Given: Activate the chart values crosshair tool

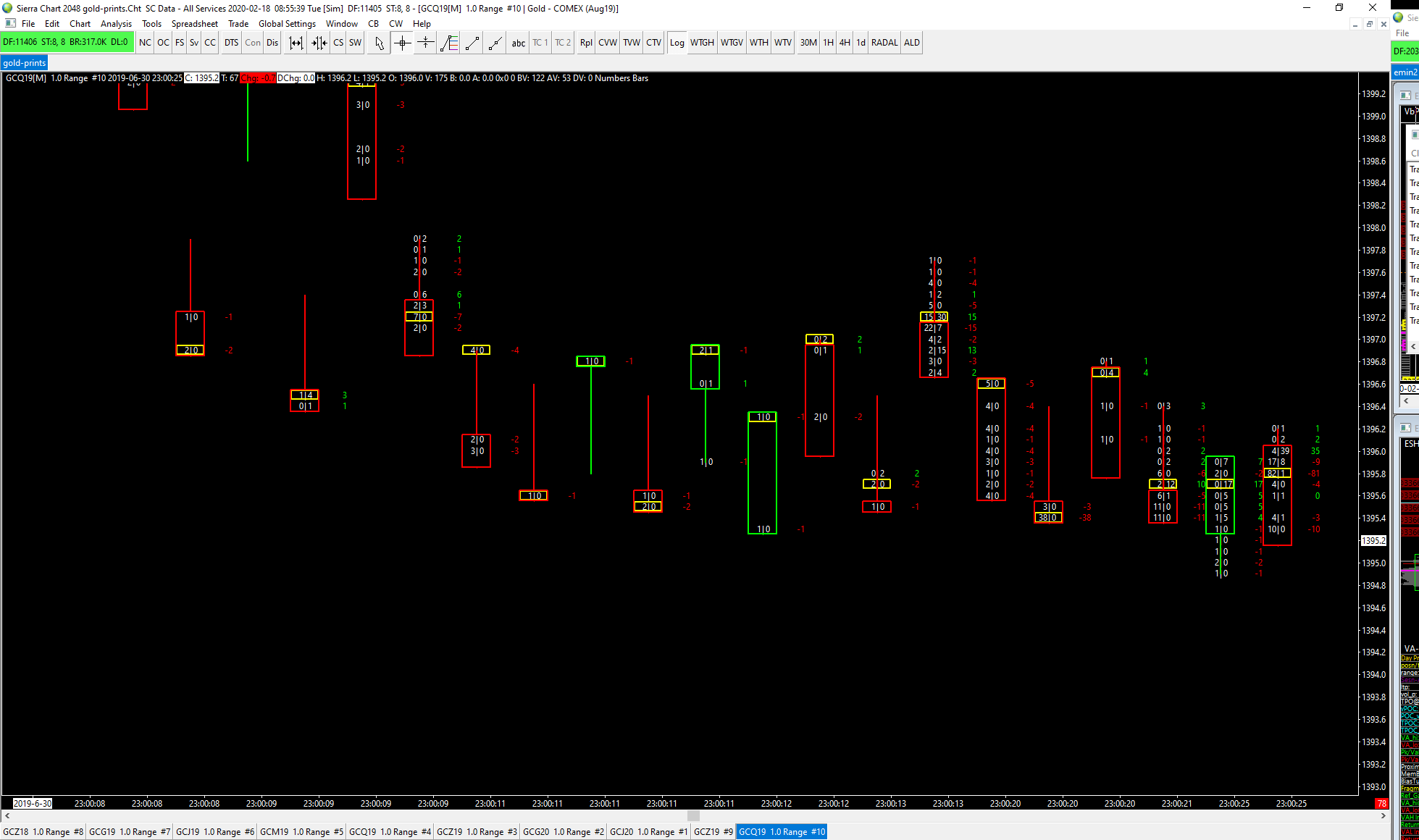Looking at the screenshot, I should (402, 43).
